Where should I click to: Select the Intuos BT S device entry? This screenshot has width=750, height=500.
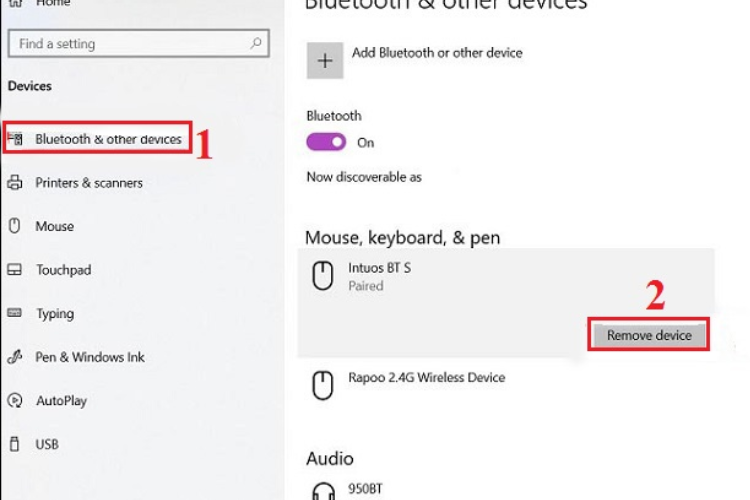pos(506,302)
